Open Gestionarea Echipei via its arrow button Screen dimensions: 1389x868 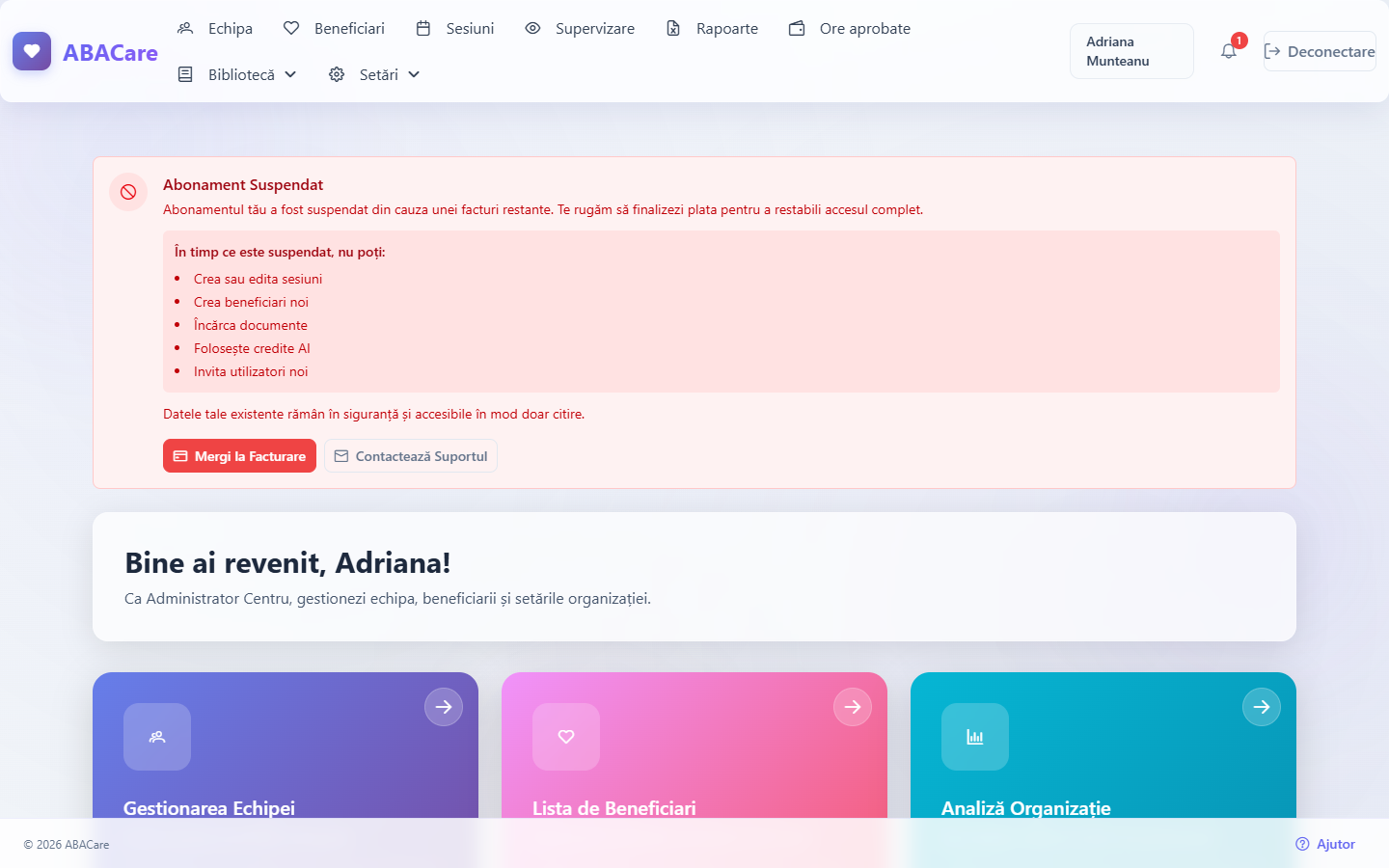444,707
